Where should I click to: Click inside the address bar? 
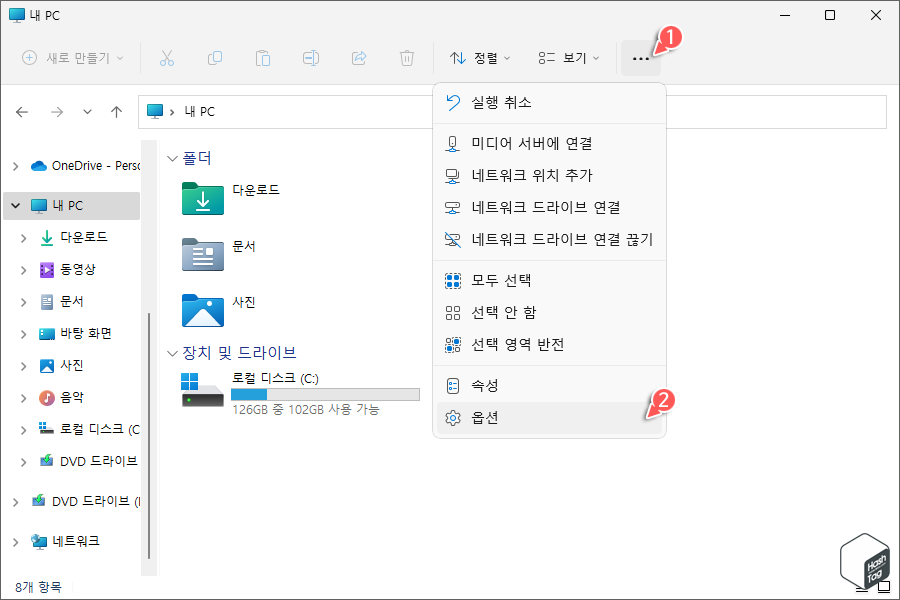(x=400, y=111)
